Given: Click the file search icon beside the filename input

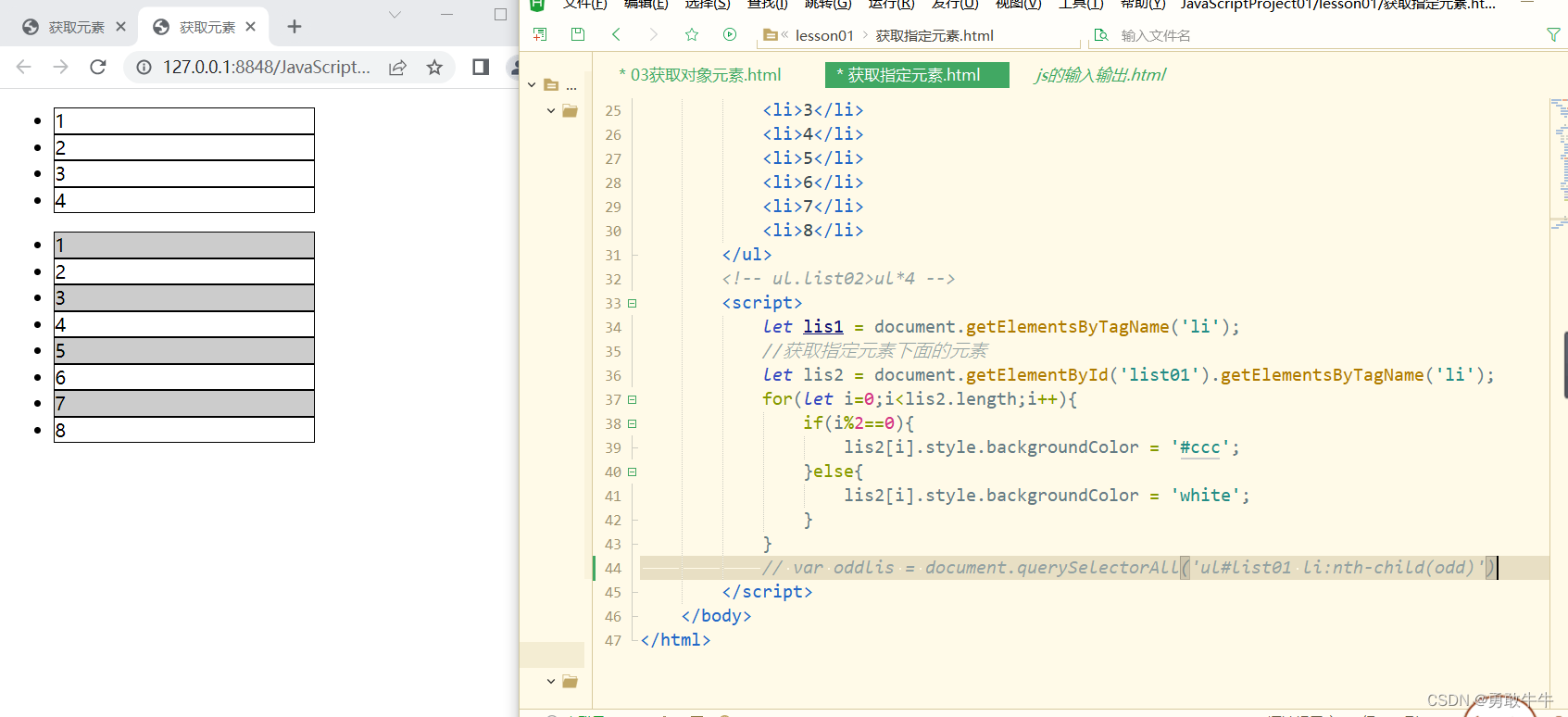Looking at the screenshot, I should pyautogui.click(x=1101, y=35).
